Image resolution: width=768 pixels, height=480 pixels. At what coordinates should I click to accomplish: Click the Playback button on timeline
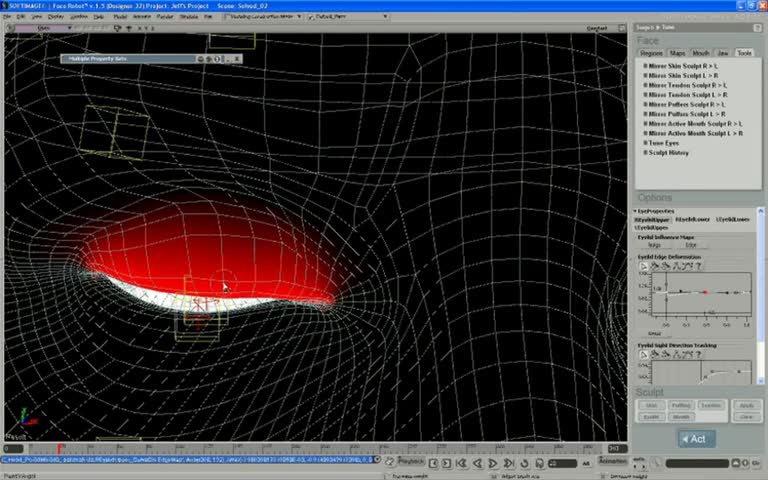coord(411,461)
